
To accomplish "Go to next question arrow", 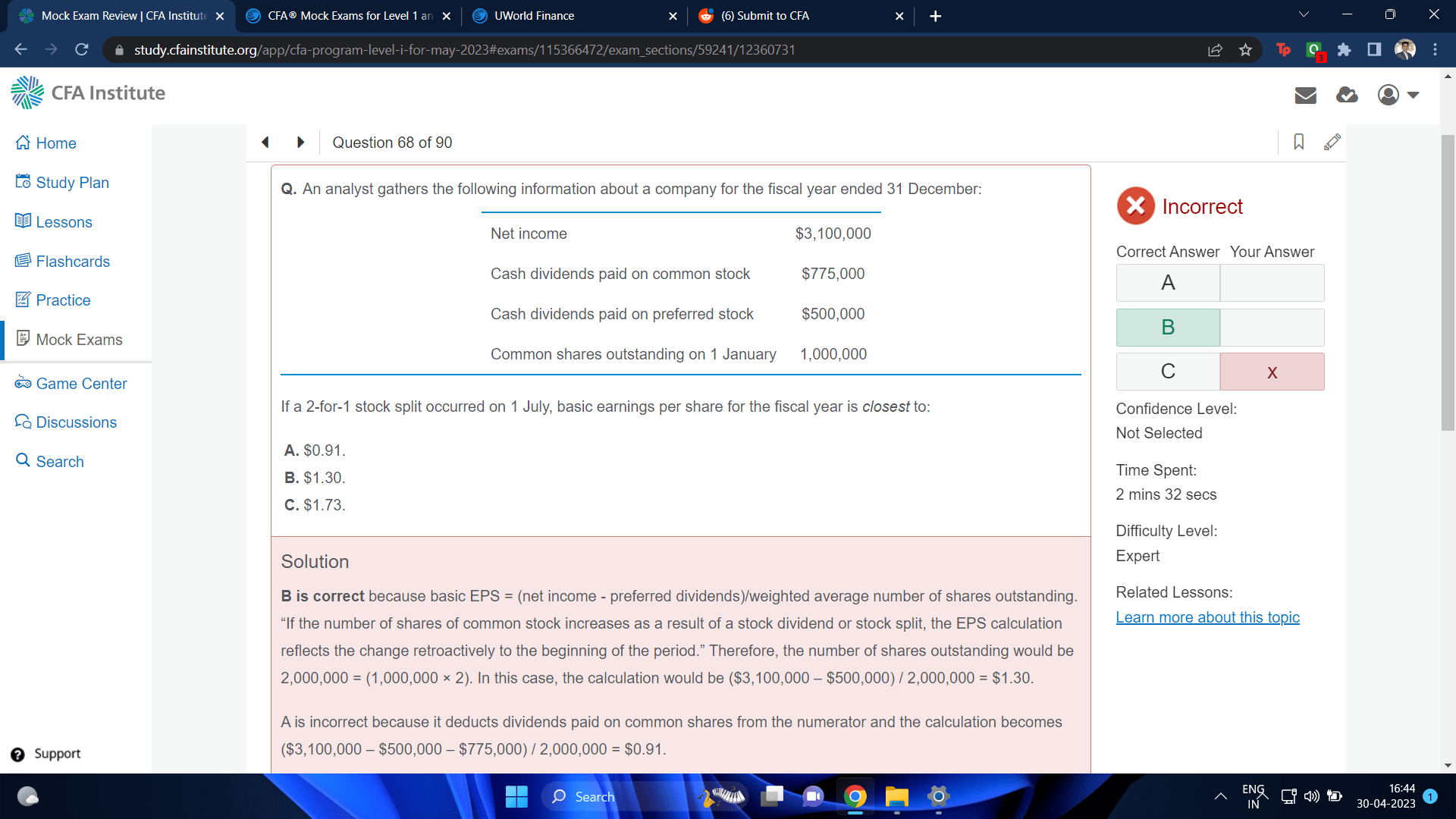I will pos(300,142).
